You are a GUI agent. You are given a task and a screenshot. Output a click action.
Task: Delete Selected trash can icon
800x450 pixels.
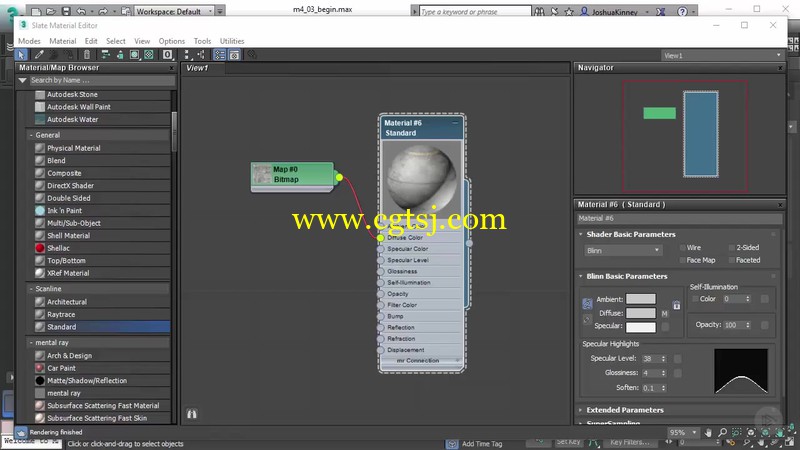87,55
